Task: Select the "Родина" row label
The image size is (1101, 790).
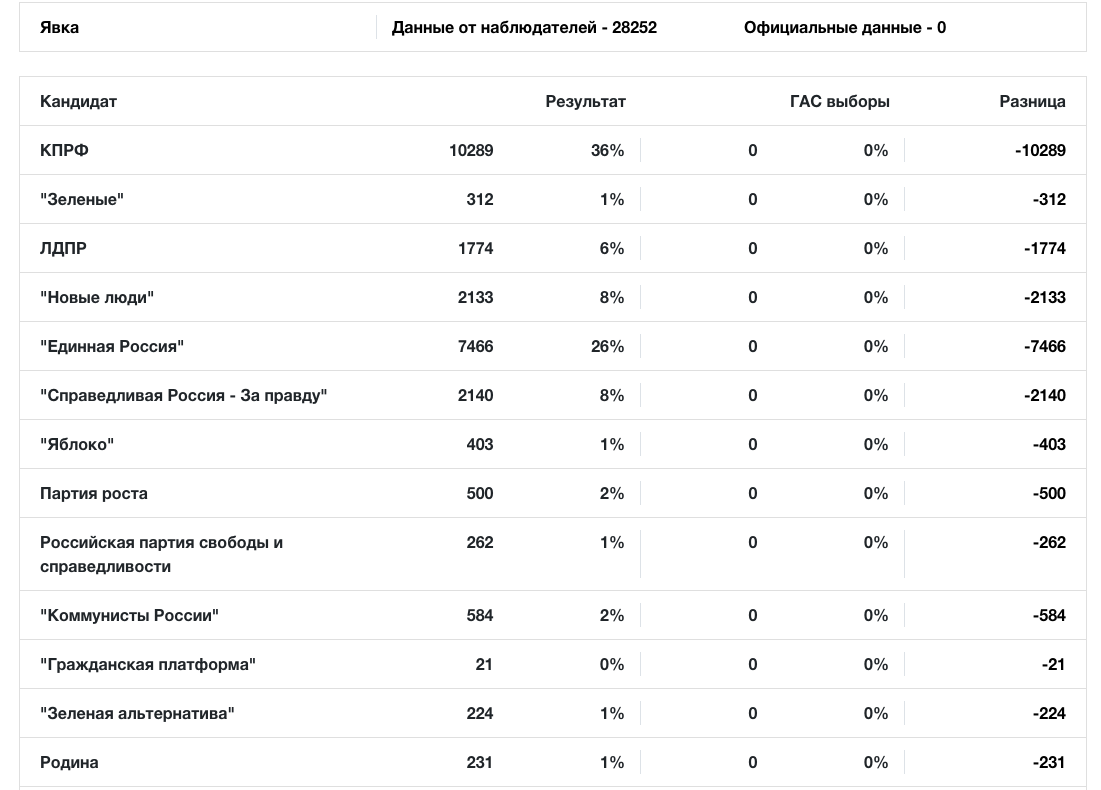Action: tap(69, 762)
